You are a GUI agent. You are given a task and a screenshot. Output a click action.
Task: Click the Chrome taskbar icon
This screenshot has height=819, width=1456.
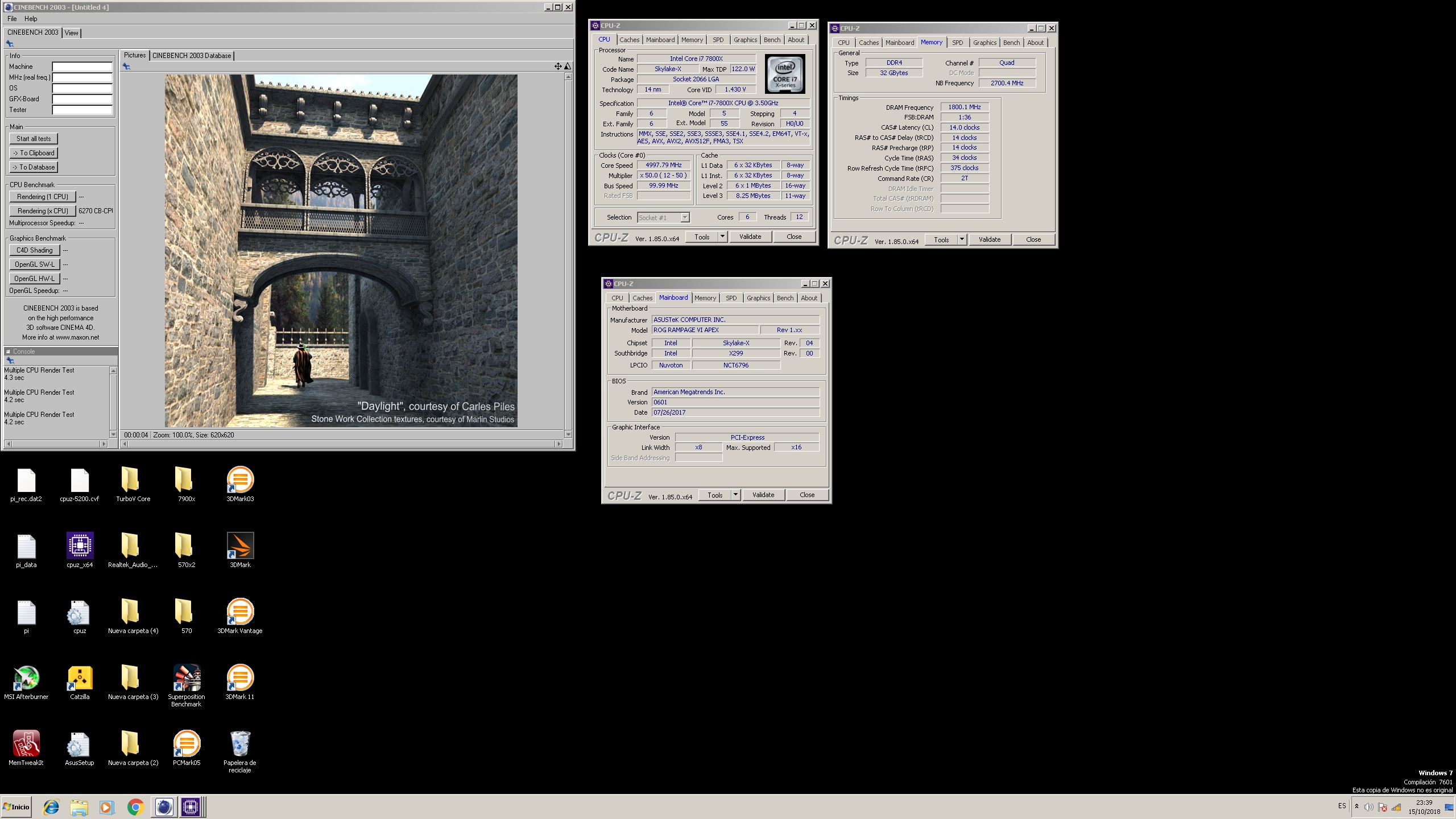[x=135, y=807]
